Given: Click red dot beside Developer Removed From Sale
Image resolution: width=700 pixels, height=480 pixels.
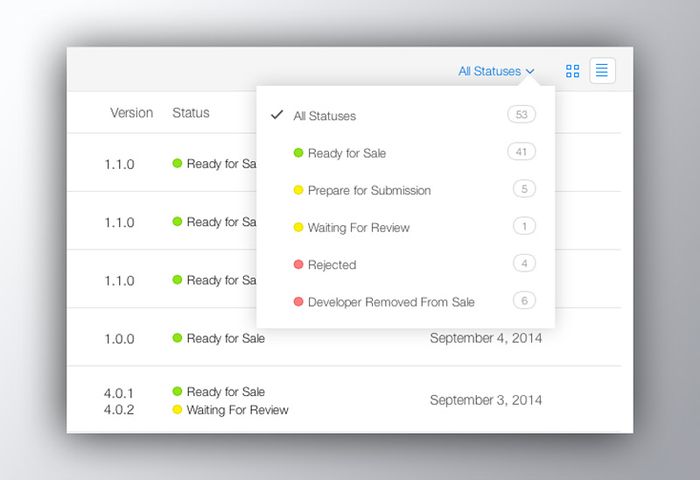Looking at the screenshot, I should point(298,302).
